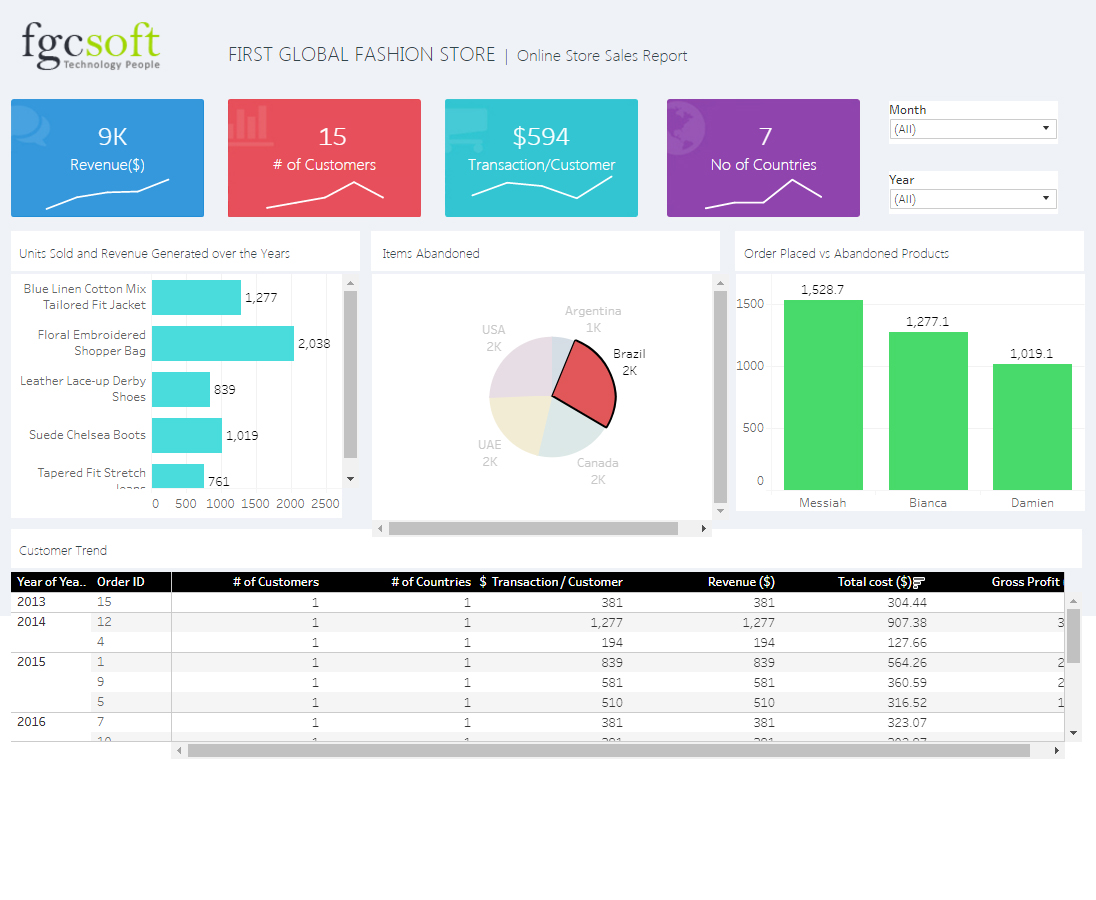The width and height of the screenshot is (1096, 900).
Task: Click the Damien bar labeled 1,019.1
Action: [x=1032, y=427]
